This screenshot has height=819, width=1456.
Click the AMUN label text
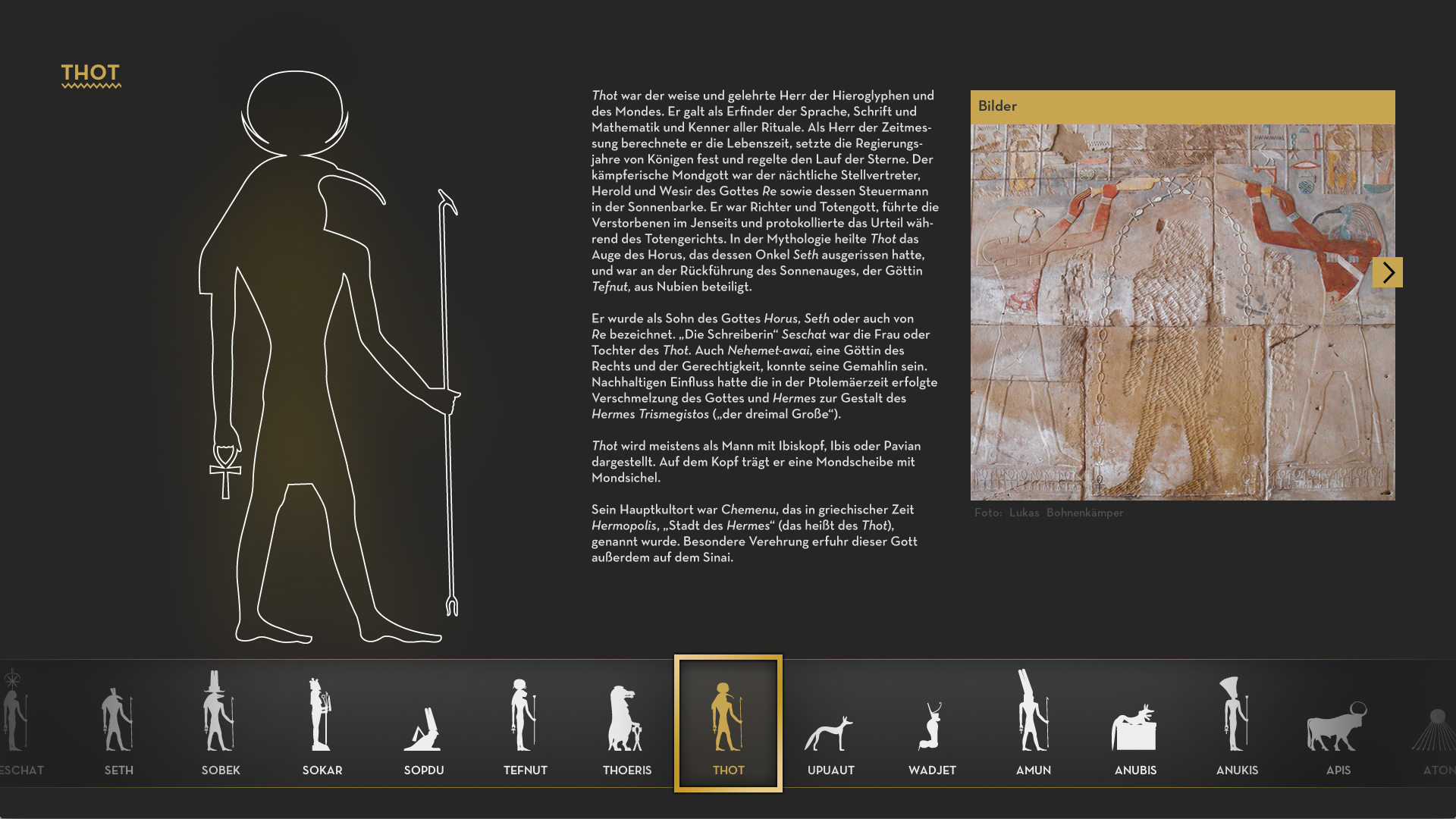point(1034,770)
